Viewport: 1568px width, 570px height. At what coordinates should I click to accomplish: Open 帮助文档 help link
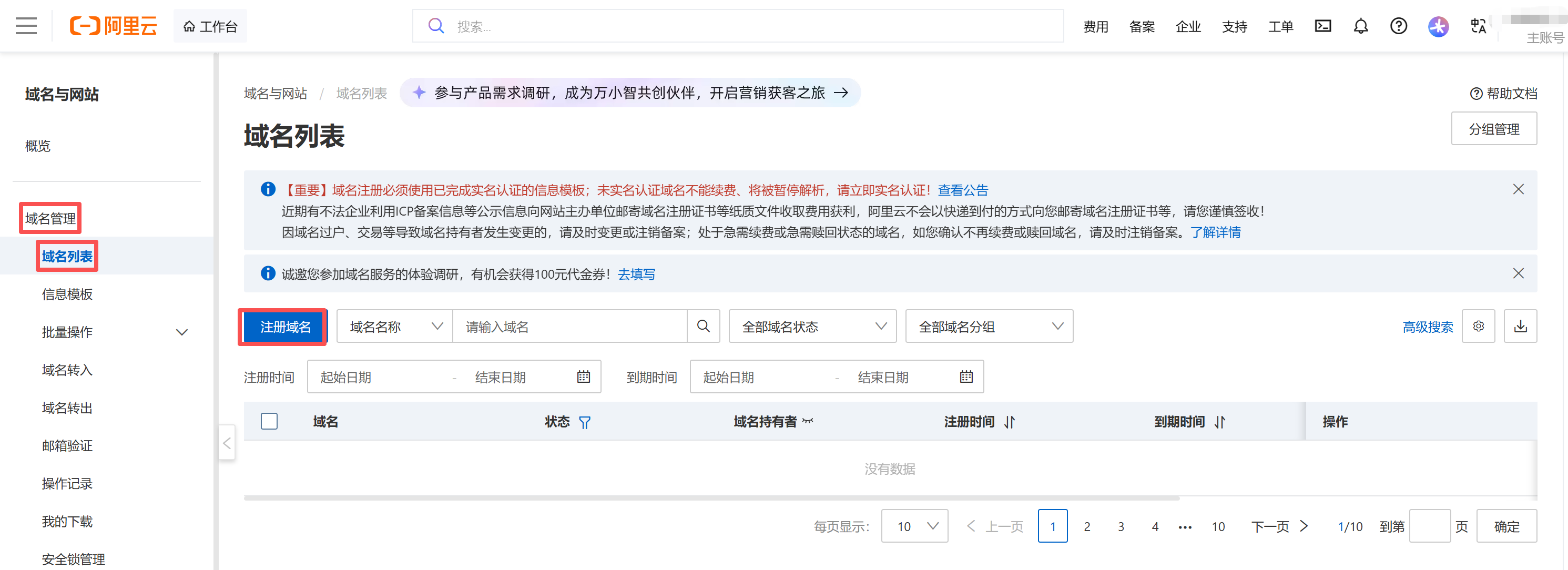tap(1503, 94)
